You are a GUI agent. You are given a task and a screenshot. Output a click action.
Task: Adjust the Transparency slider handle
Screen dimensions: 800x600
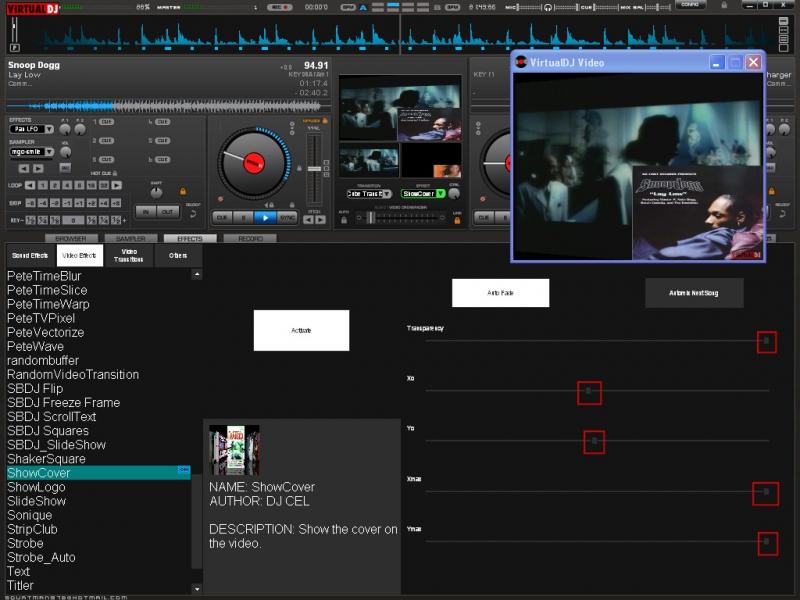[x=766, y=342]
